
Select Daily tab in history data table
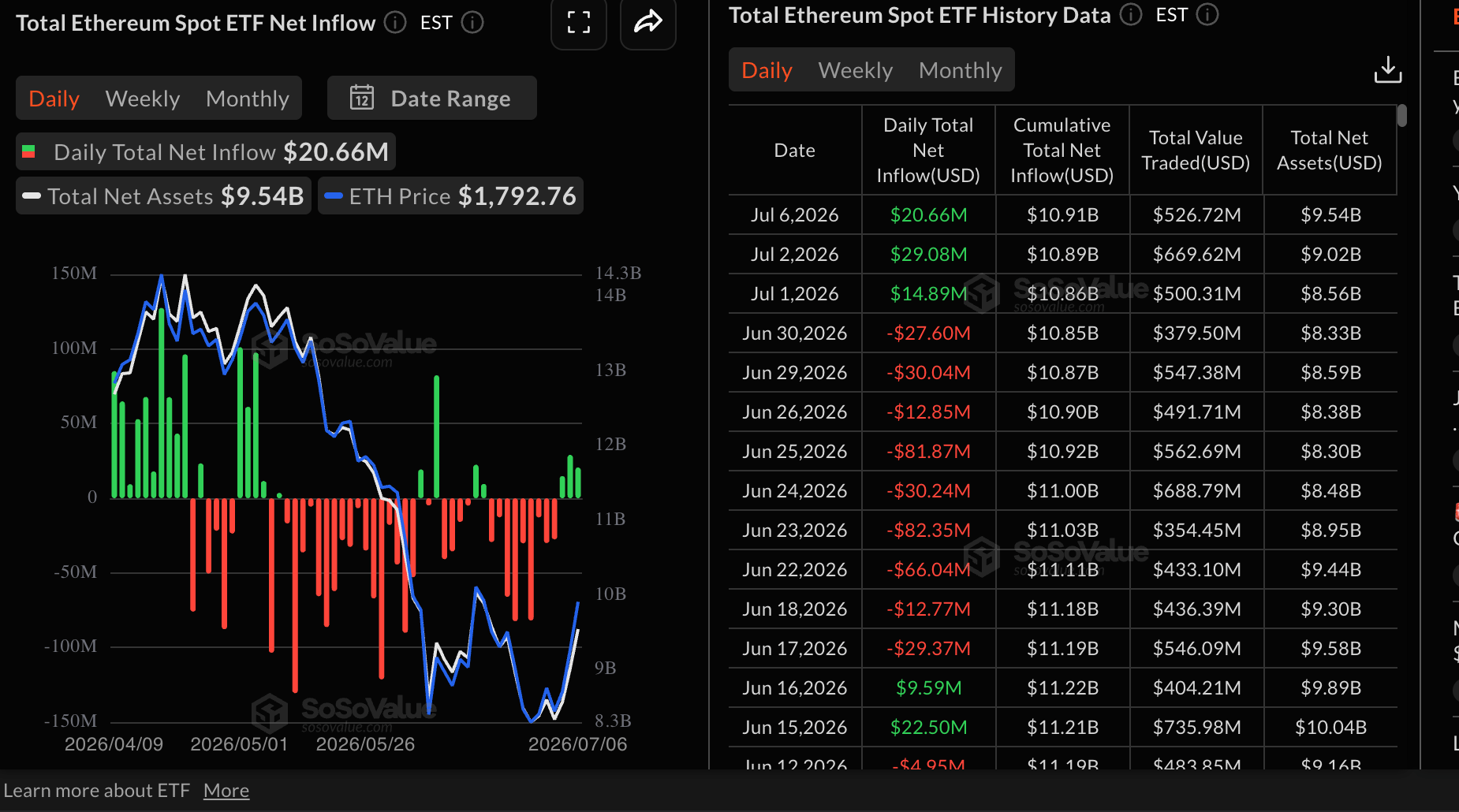point(767,70)
